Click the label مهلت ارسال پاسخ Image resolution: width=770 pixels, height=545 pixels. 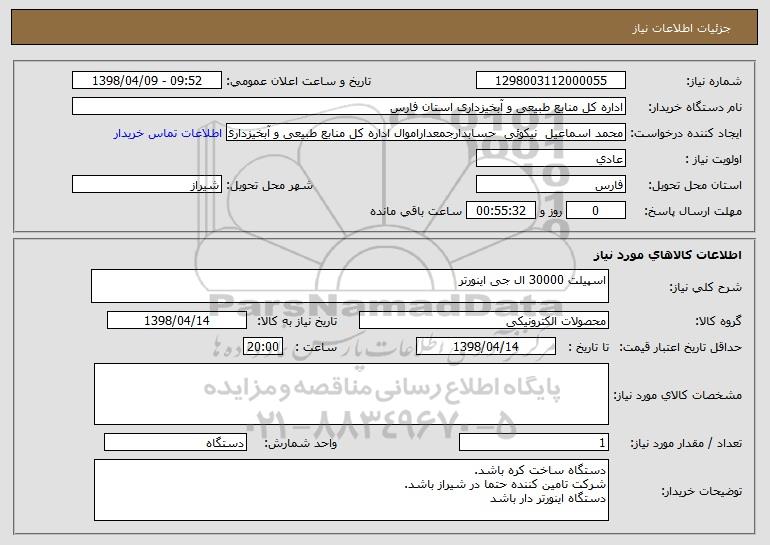point(693,212)
